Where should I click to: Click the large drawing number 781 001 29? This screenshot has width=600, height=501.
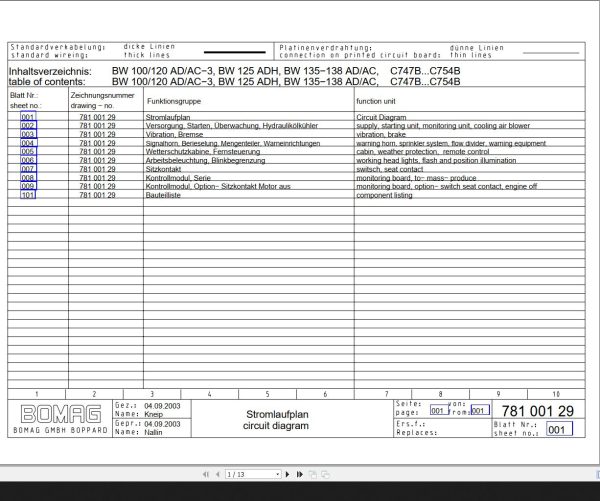point(538,411)
